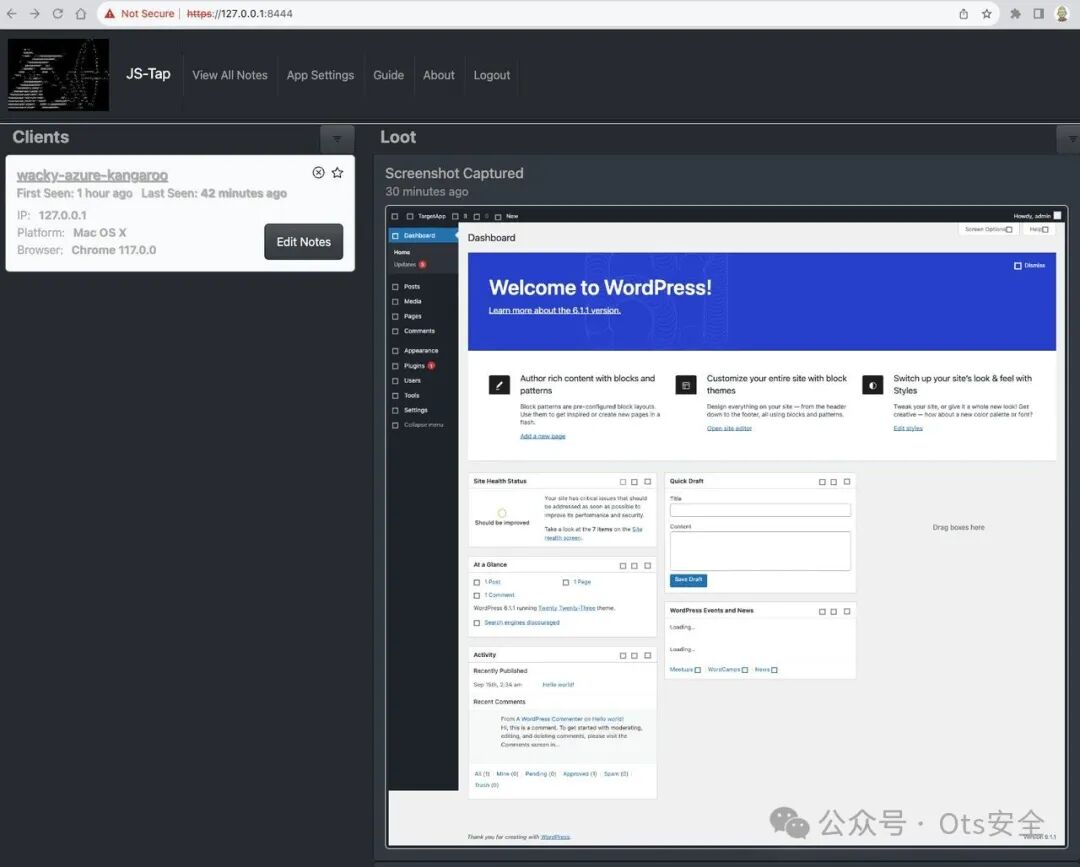Collapse the Activity widget toggle
Image resolution: width=1080 pixels, height=867 pixels.
[647, 656]
